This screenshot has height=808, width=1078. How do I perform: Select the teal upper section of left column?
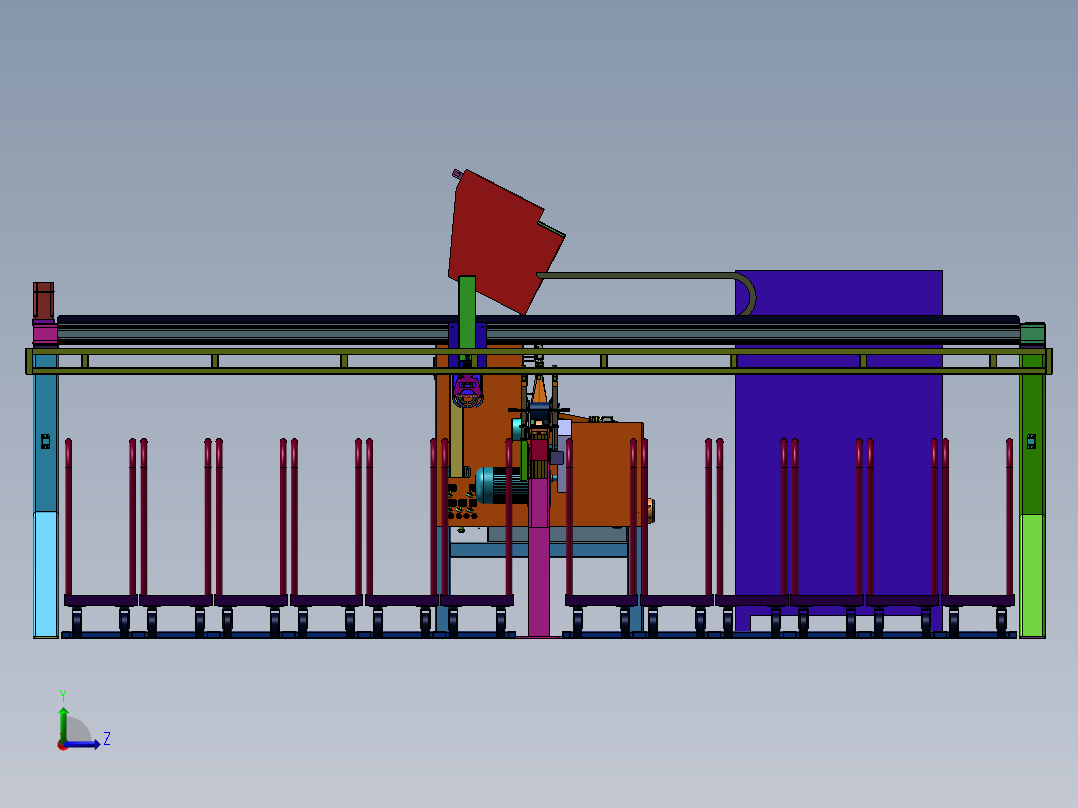point(46,433)
